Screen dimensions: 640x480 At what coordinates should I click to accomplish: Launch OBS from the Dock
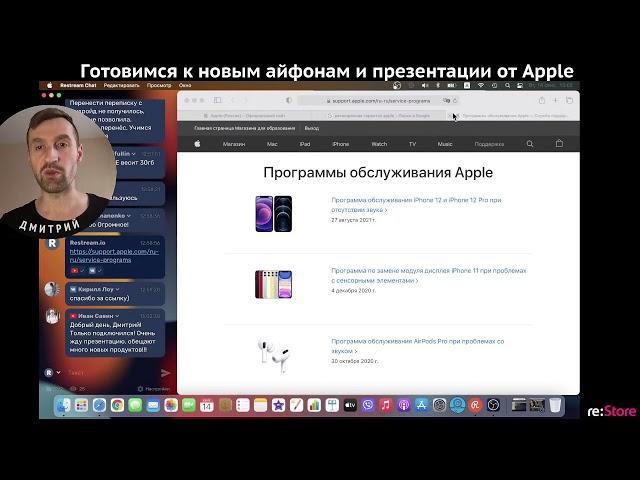pyautogui.click(x=493, y=405)
